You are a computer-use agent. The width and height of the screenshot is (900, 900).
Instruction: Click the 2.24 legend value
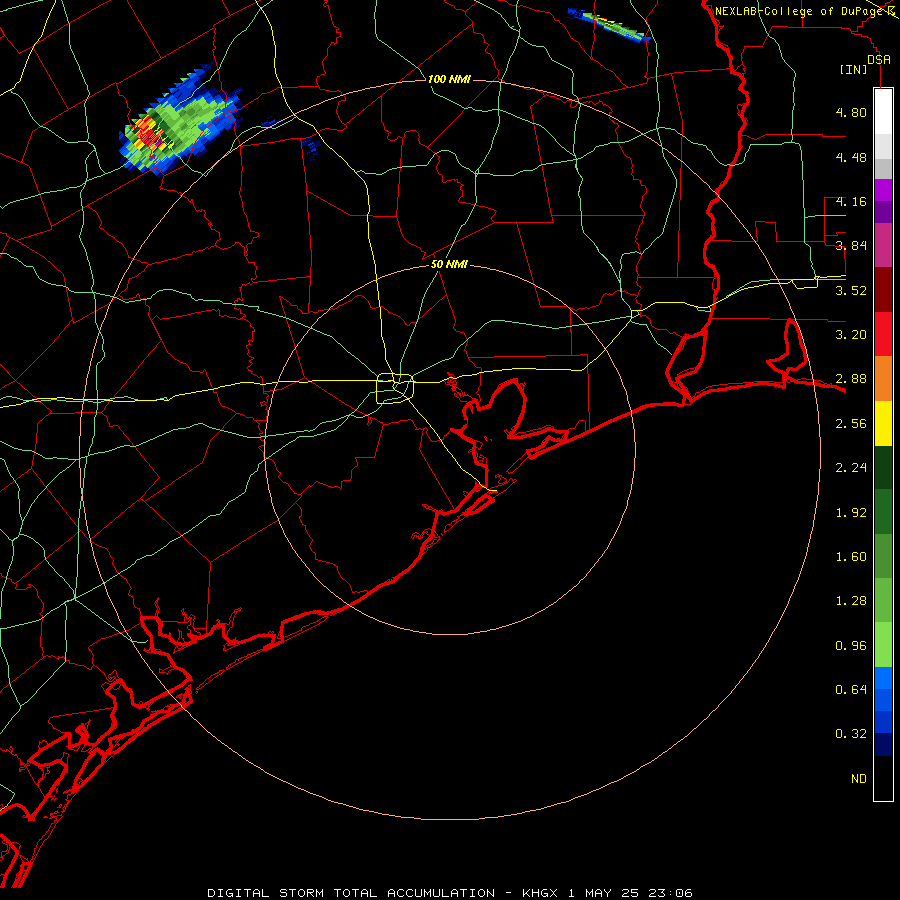(851, 467)
